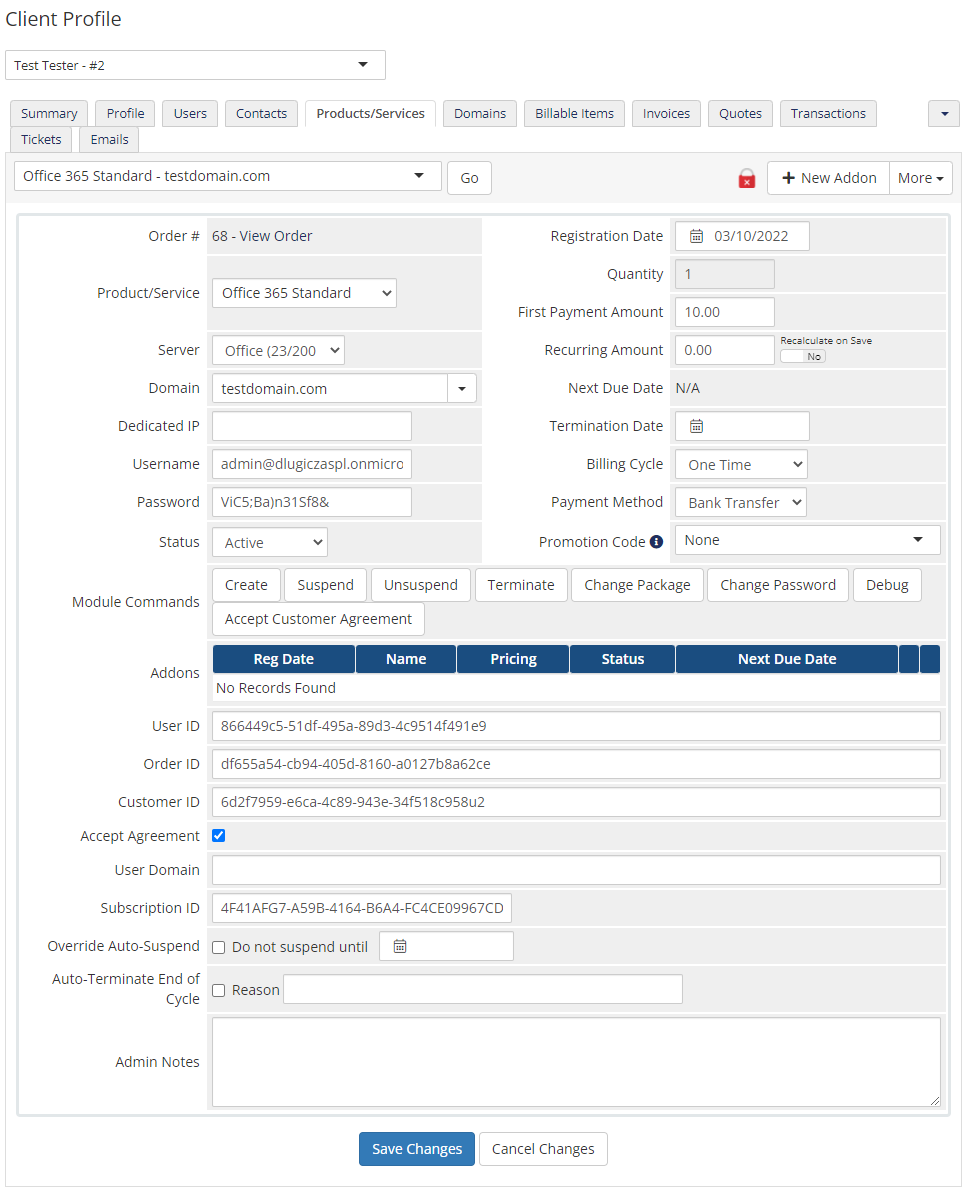Open the Server dropdown showing Office

(x=278, y=350)
